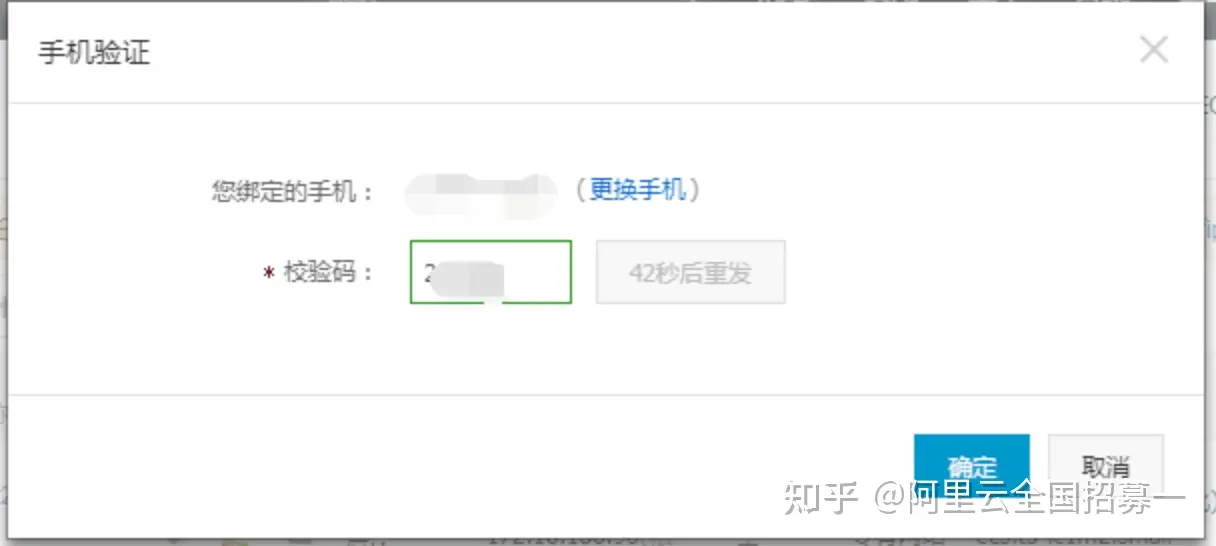The width and height of the screenshot is (1216, 546).
Task: Click the blurred digits inside code field
Action: 470,278
